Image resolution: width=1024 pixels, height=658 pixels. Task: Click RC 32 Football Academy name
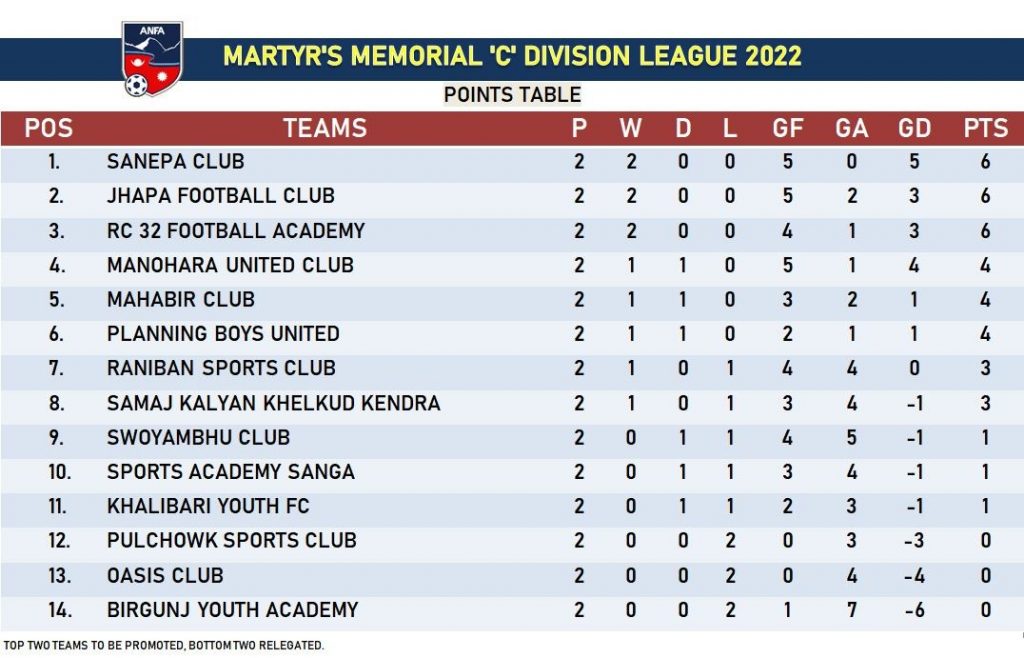click(x=236, y=231)
